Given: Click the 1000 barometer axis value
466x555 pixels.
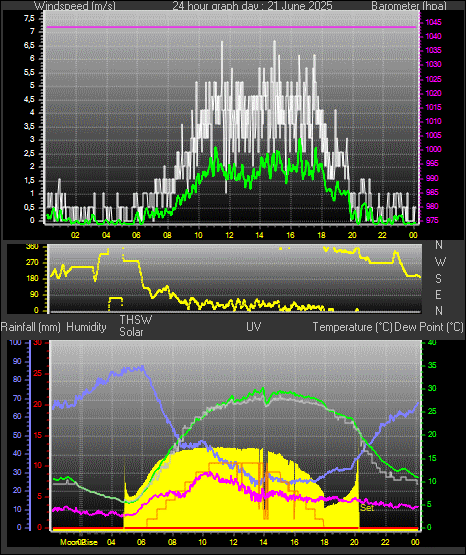Looking at the screenshot, I should 433,149.
